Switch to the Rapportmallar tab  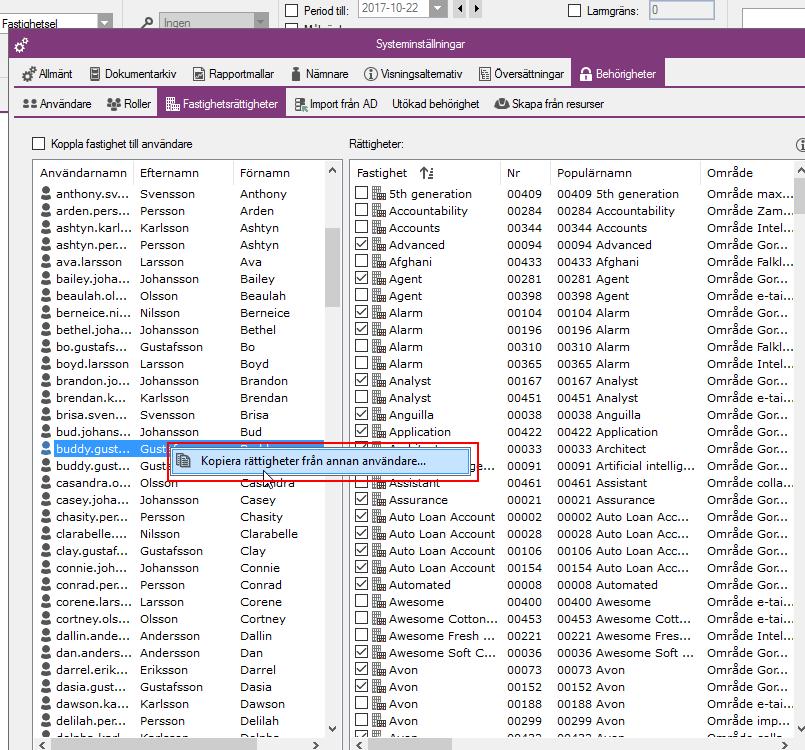[234, 74]
